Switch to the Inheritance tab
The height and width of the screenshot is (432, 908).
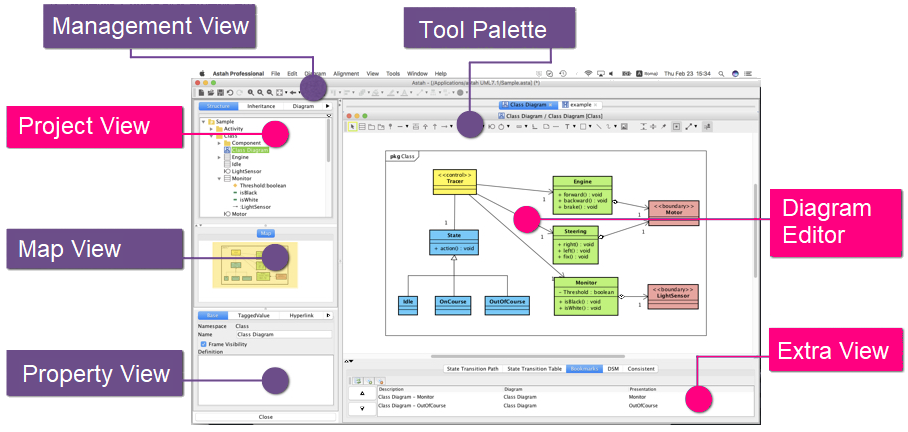[261, 105]
